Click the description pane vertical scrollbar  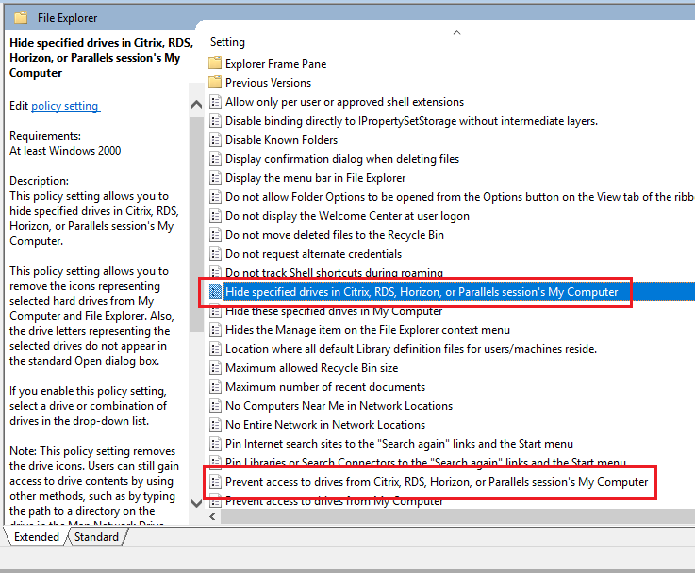[195, 300]
